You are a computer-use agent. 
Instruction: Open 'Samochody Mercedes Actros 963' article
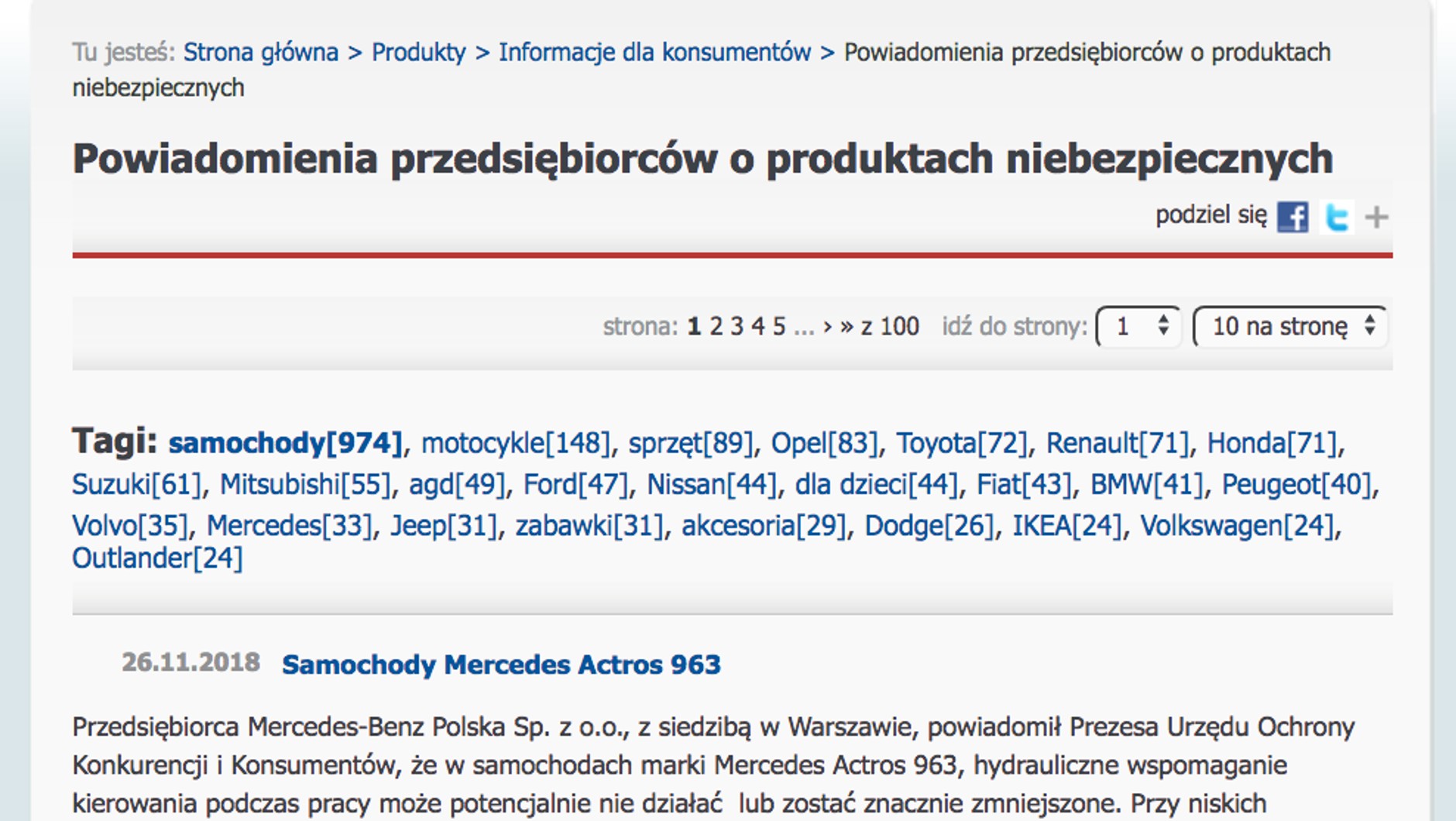(501, 665)
